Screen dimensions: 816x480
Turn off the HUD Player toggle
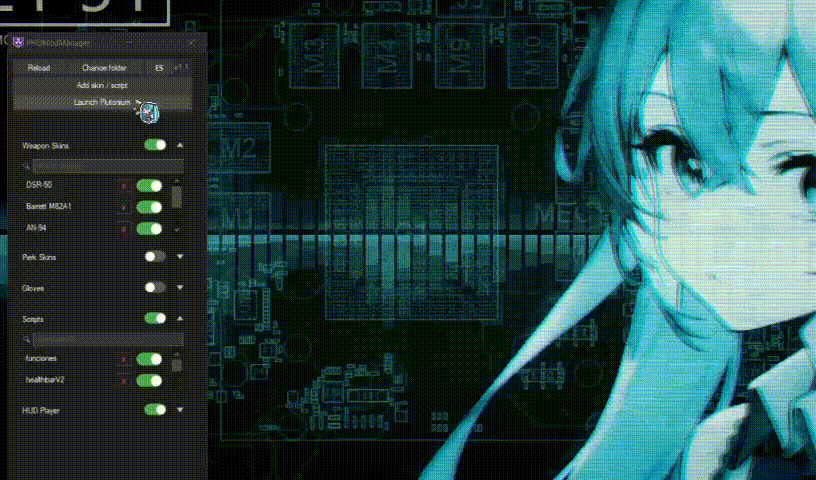[155, 410]
